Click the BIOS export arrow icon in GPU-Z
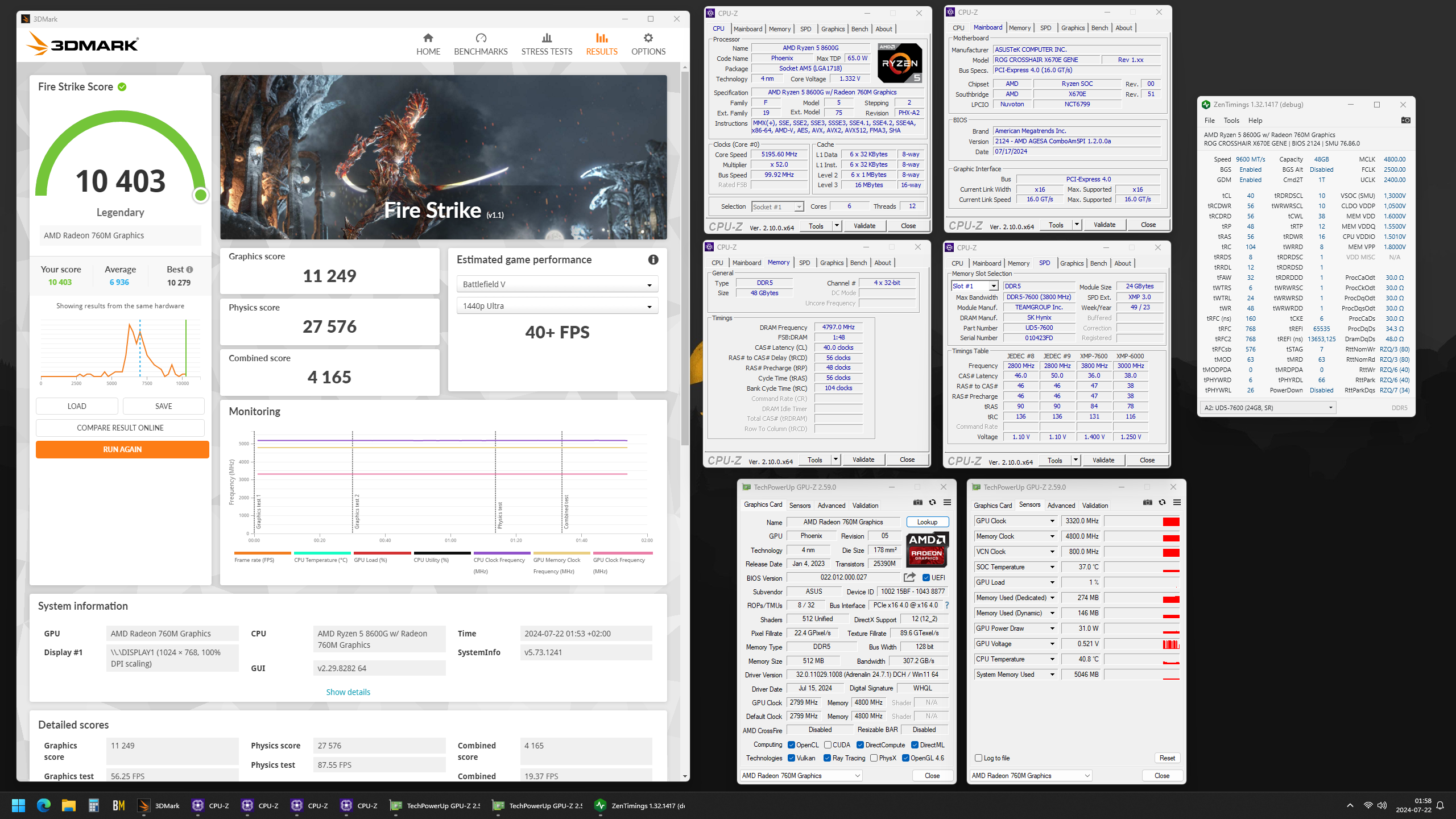 909,577
